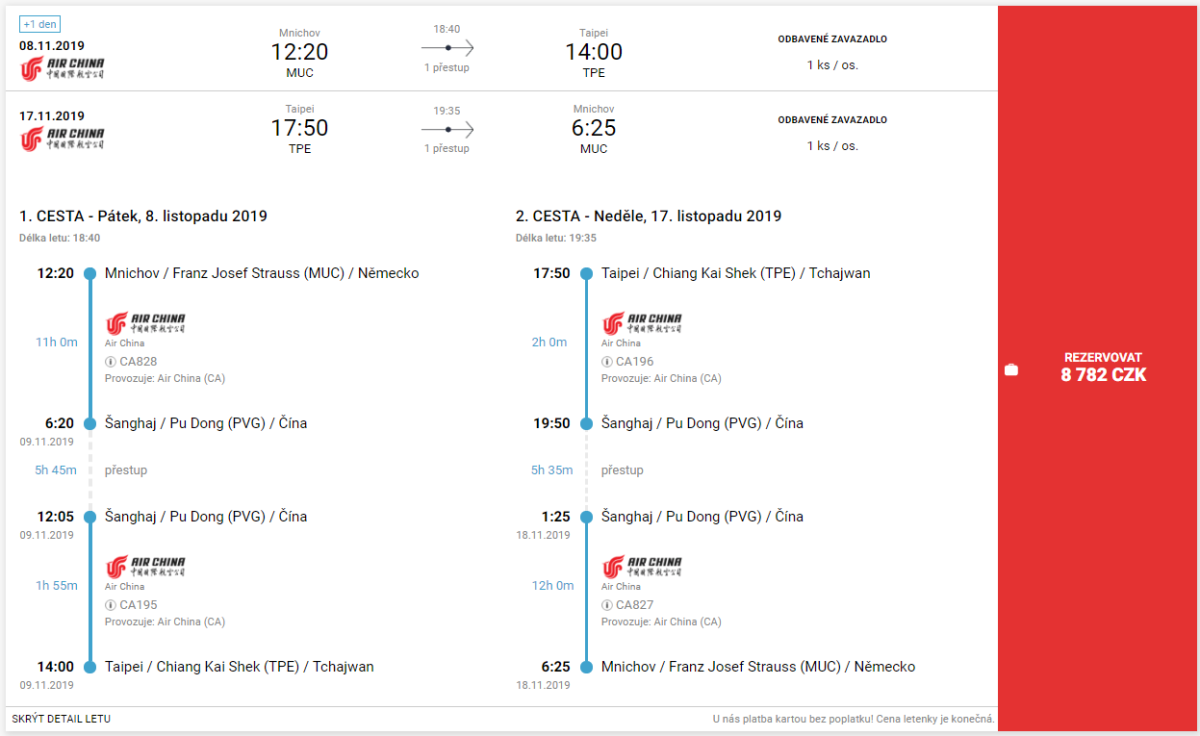Click info icon next to flight CA195
The height and width of the screenshot is (736, 1200).
coord(110,605)
